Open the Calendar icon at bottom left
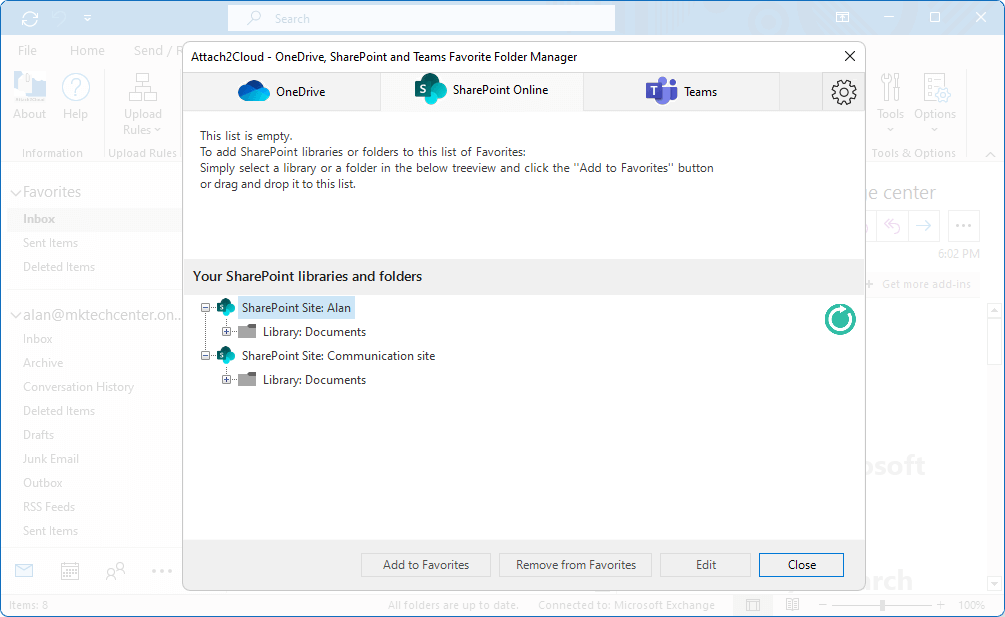Viewport: 1005px width, 617px height. point(68,570)
